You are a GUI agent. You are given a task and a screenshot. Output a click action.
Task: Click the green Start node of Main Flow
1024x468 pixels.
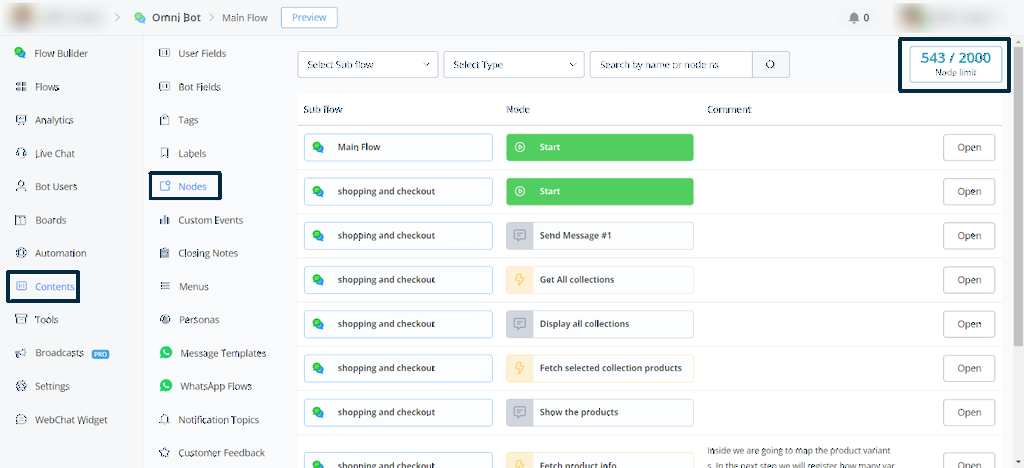600,148
